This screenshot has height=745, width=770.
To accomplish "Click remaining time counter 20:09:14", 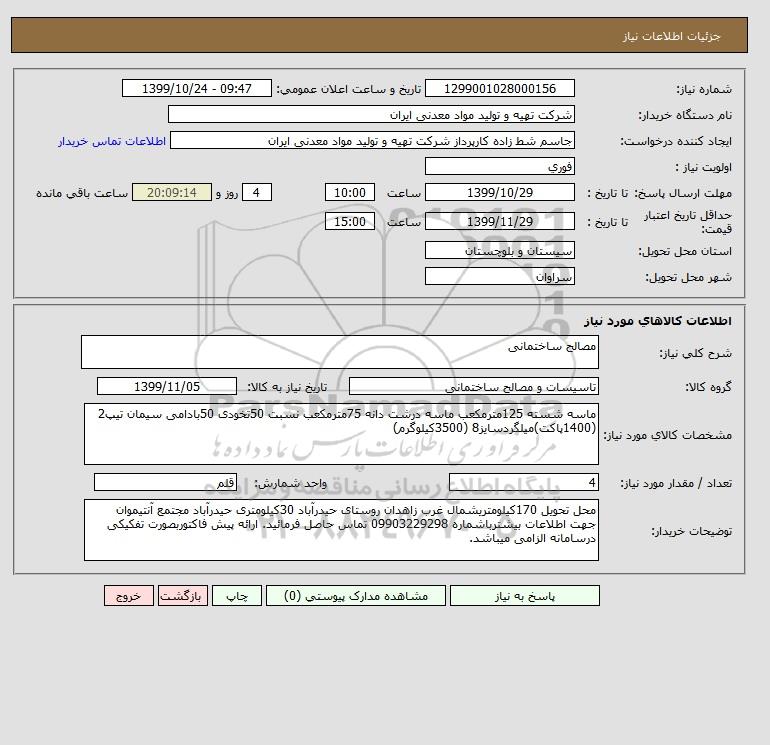I will point(172,193).
